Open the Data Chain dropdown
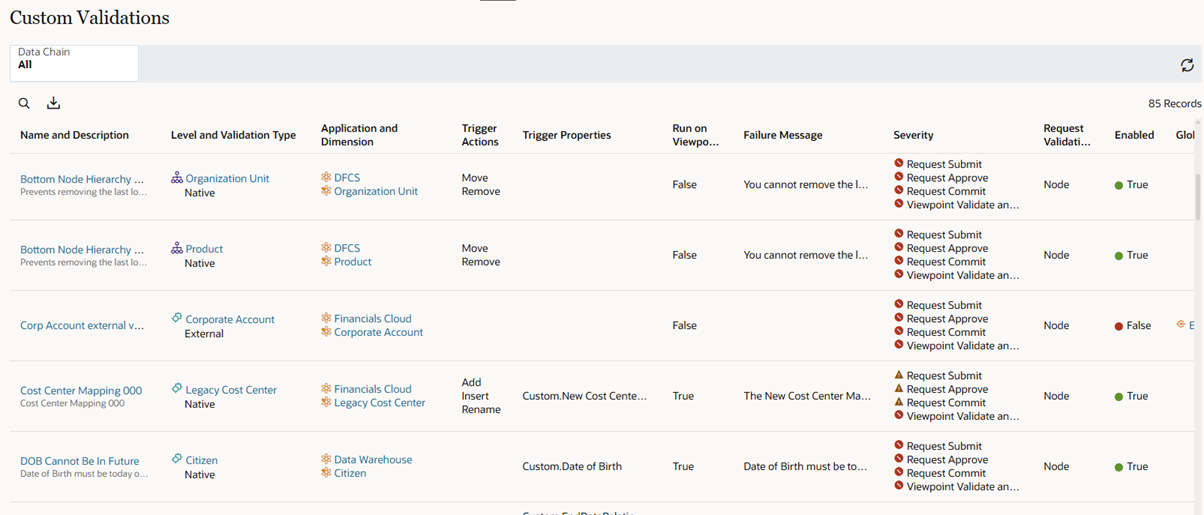1204x515 pixels. click(x=74, y=63)
